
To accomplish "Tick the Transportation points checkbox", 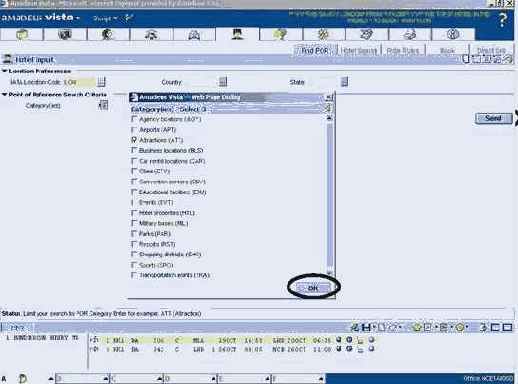I will coord(134,275).
